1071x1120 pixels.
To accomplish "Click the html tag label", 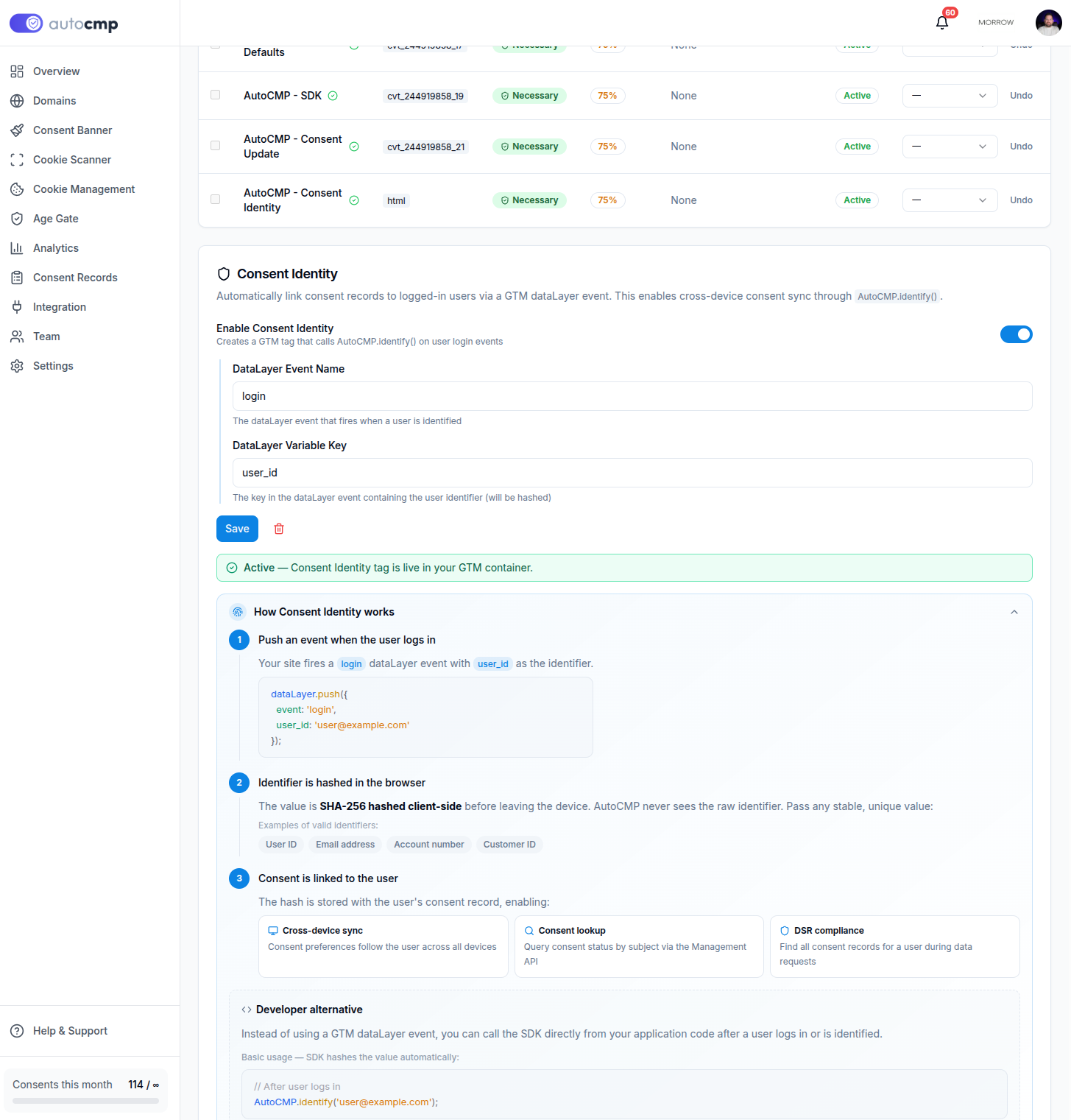I will point(396,201).
